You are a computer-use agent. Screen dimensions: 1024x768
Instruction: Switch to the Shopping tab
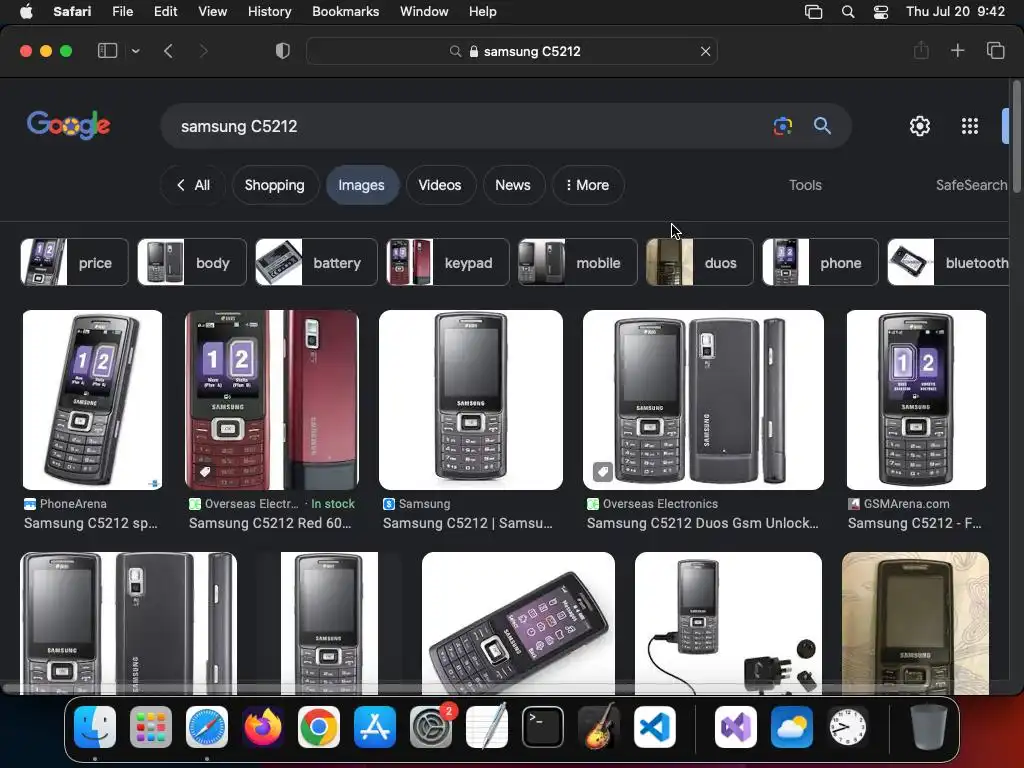tap(274, 185)
